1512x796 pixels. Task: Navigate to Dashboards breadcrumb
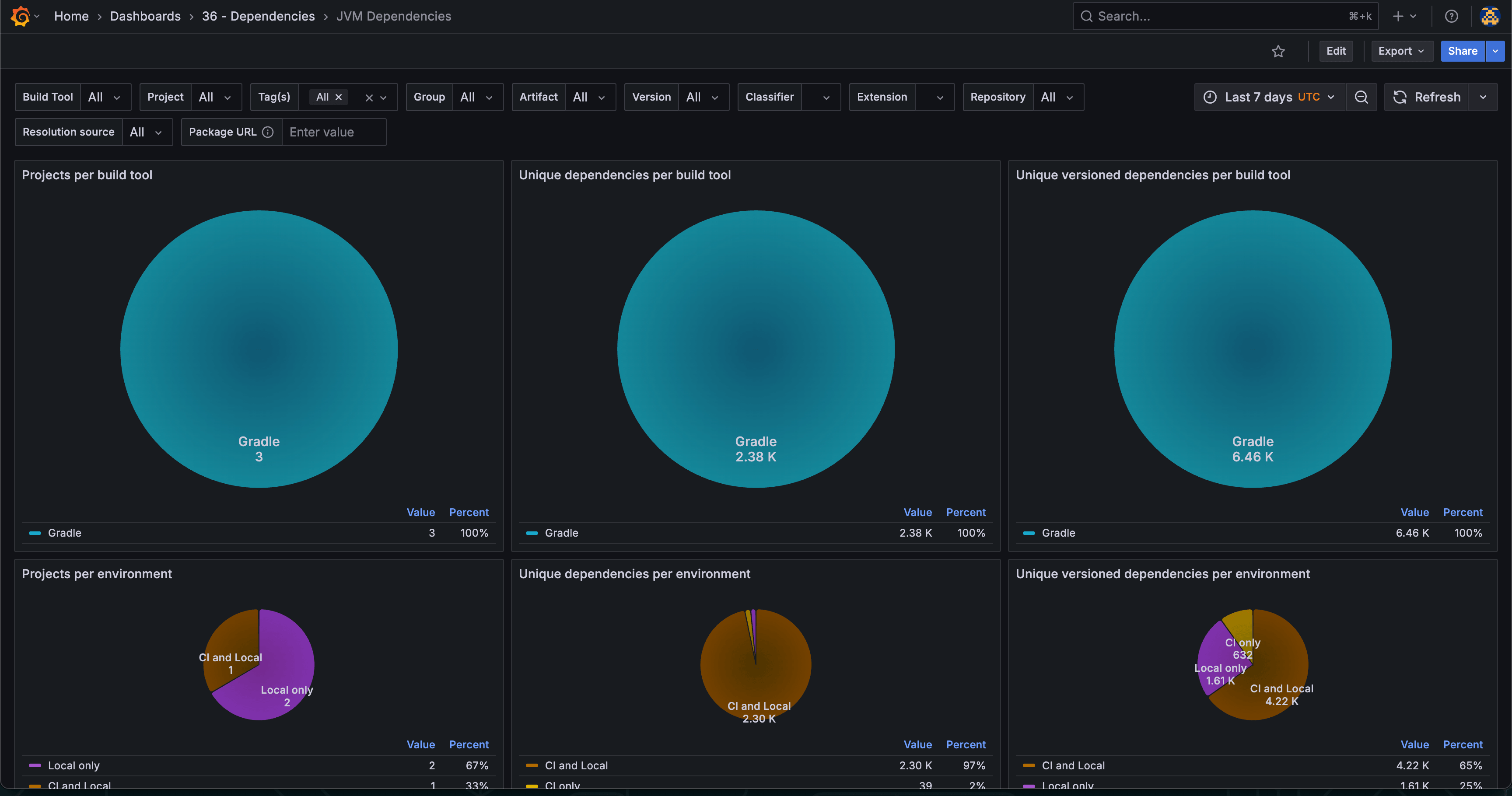click(145, 16)
